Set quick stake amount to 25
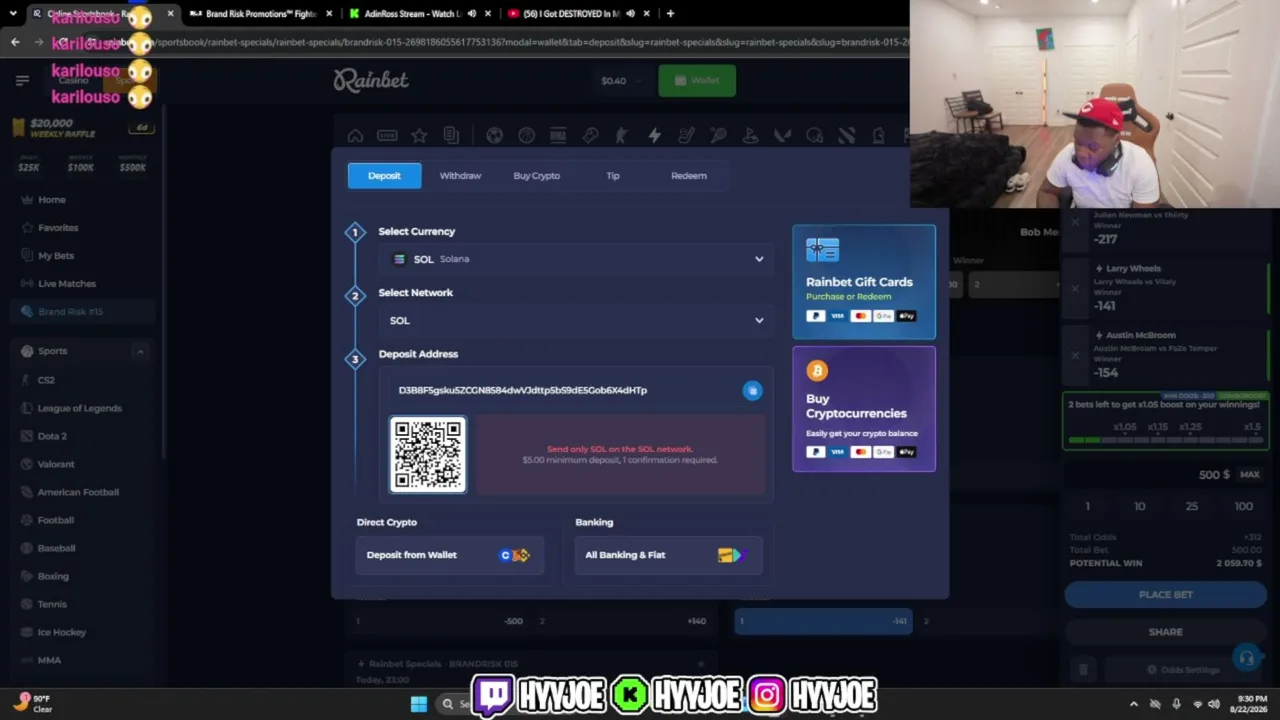 tap(1191, 507)
